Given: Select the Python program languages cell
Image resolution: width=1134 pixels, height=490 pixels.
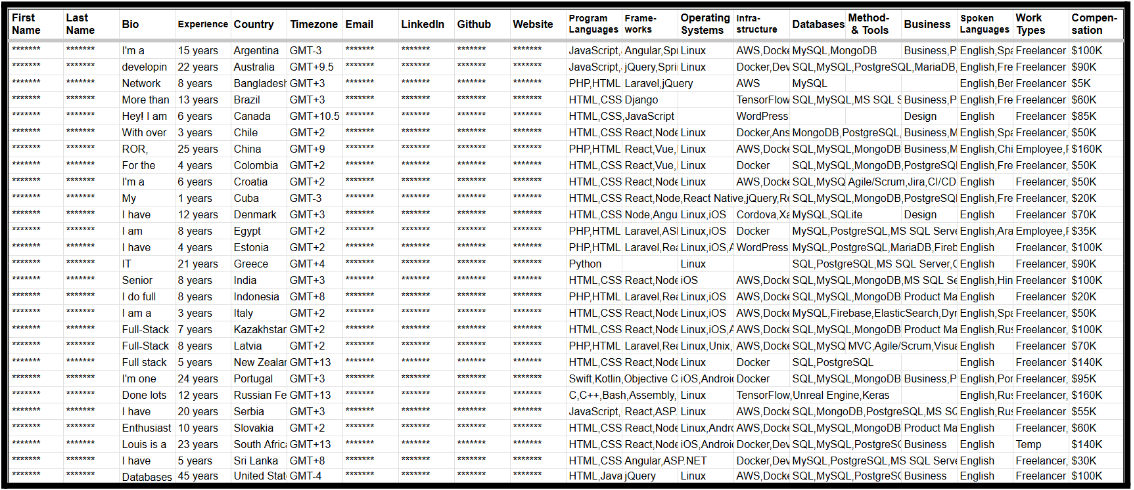Looking at the screenshot, I should [x=586, y=264].
